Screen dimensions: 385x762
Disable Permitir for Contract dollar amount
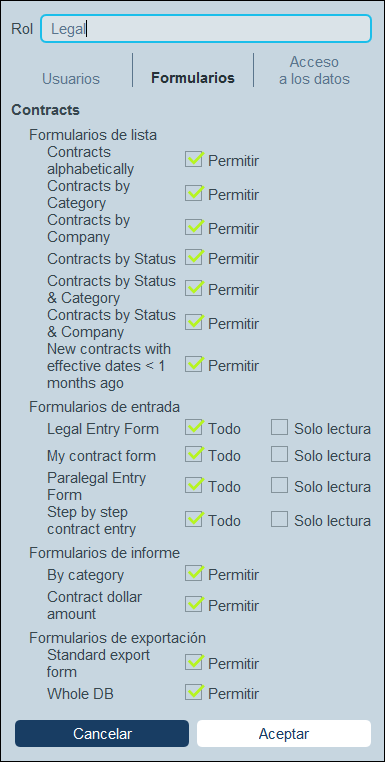(x=193, y=605)
